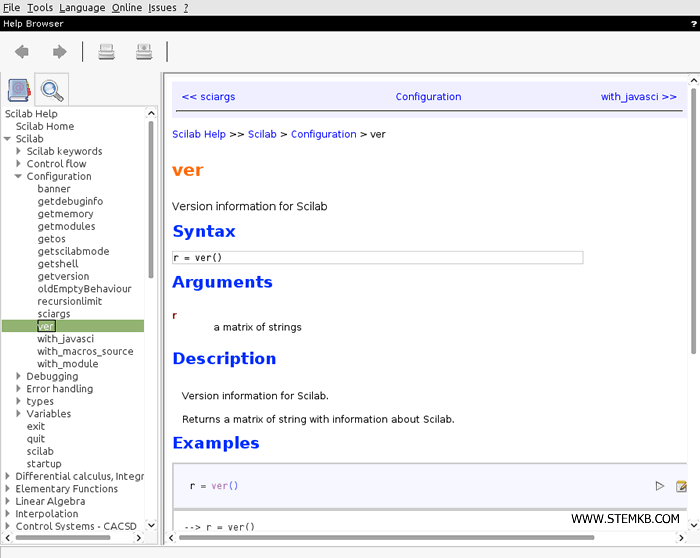Expand the Scilab keywords tree node
Screen dimensions: 700x558
point(19,152)
